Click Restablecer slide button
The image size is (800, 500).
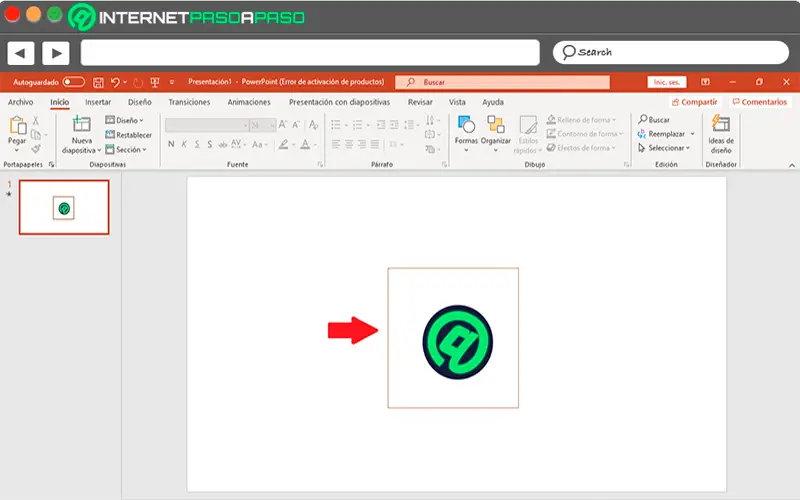[x=129, y=135]
